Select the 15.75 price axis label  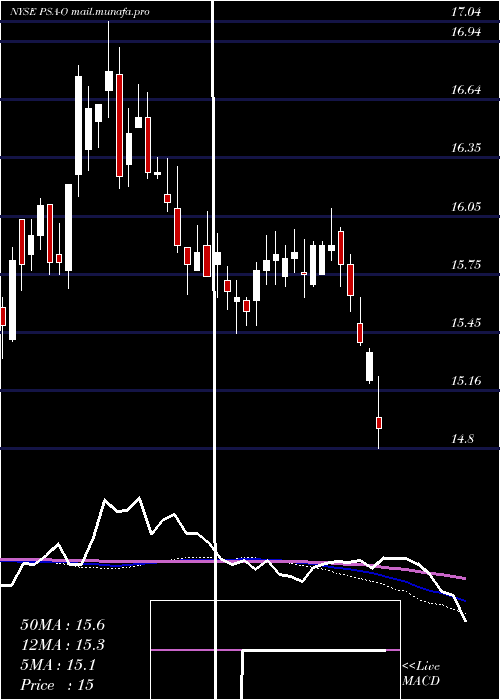(466, 265)
